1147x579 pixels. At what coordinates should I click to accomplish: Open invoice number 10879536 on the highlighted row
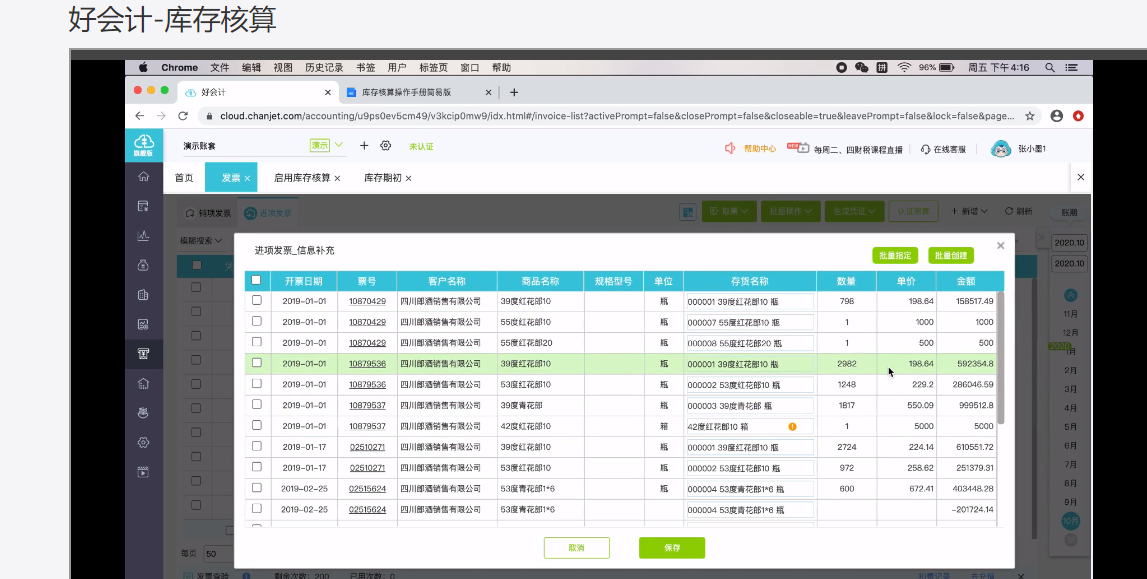(x=367, y=363)
